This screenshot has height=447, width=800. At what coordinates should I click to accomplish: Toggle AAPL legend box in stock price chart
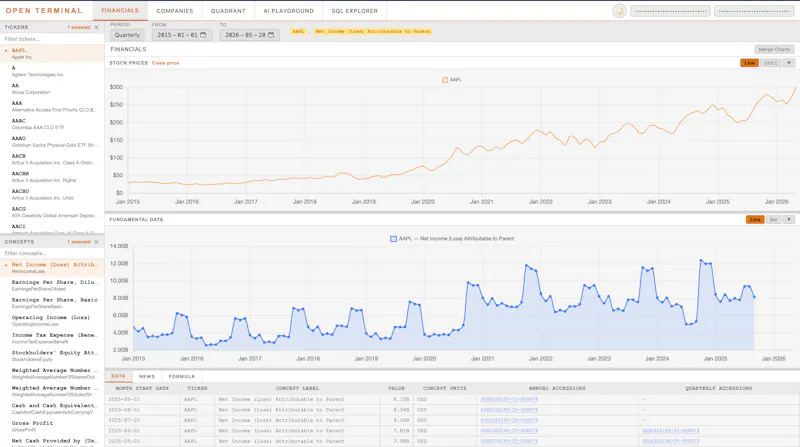tap(445, 80)
